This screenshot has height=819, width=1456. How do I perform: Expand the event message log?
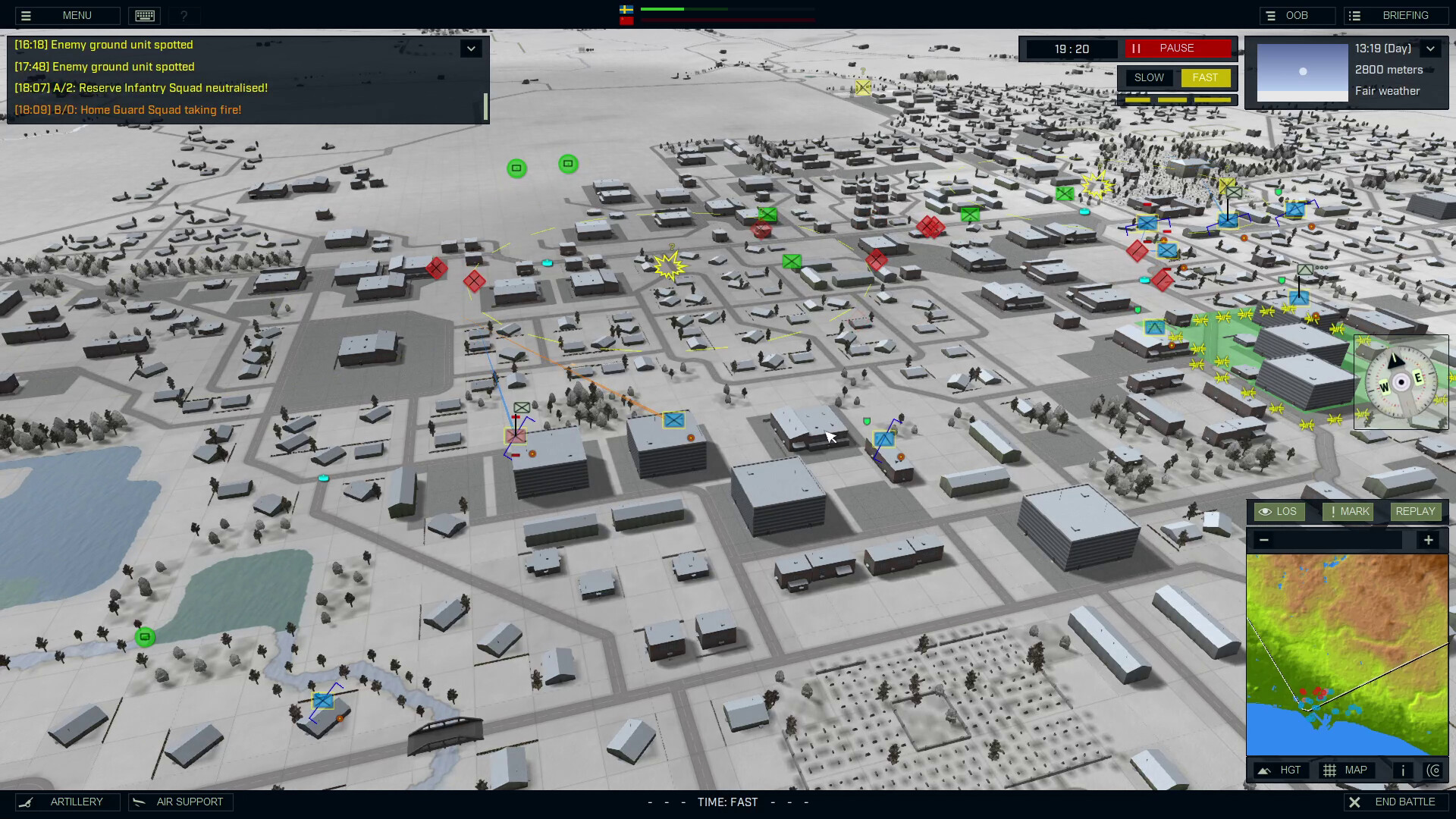click(x=472, y=48)
